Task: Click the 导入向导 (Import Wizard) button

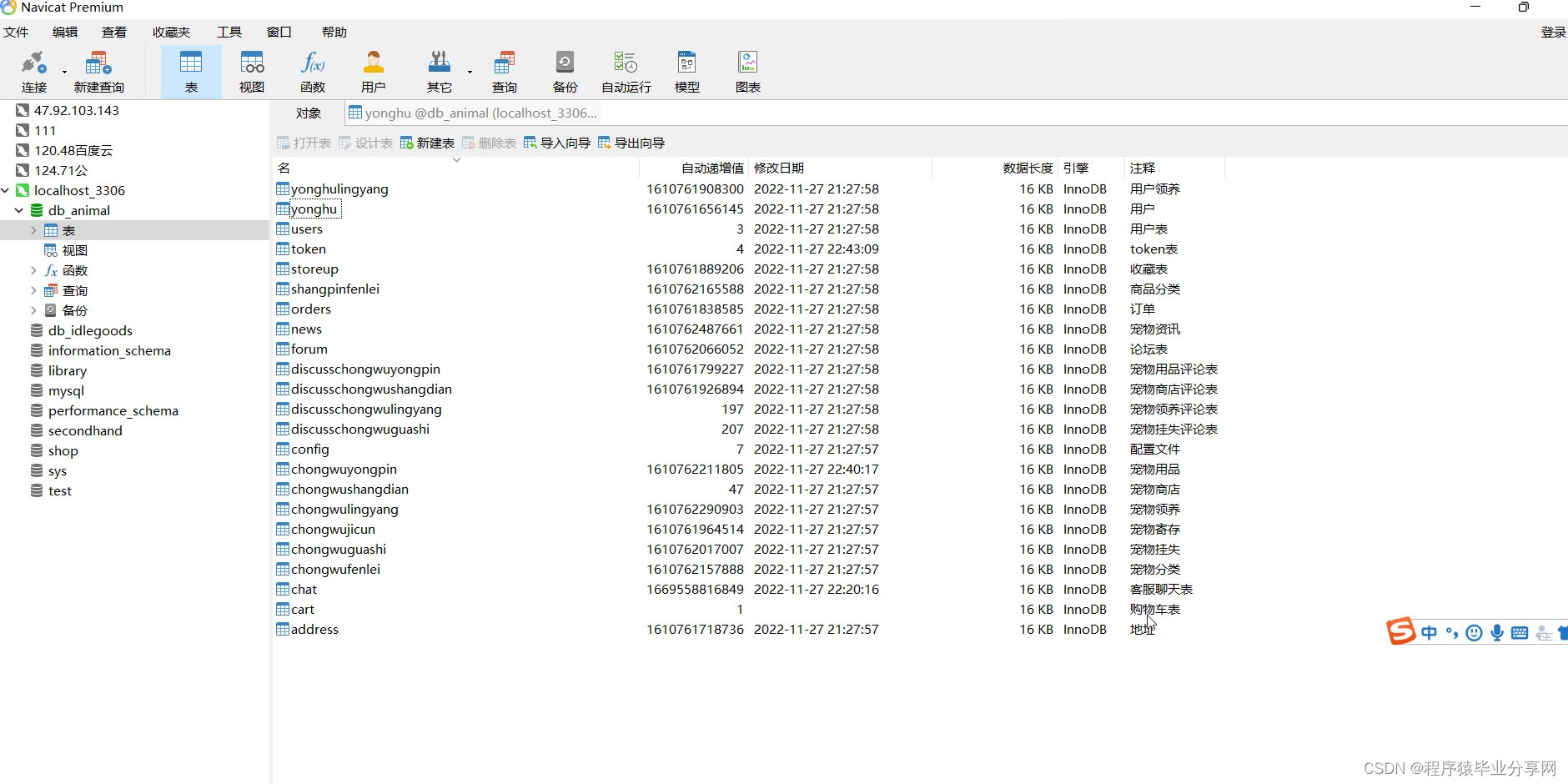Action: click(x=557, y=143)
